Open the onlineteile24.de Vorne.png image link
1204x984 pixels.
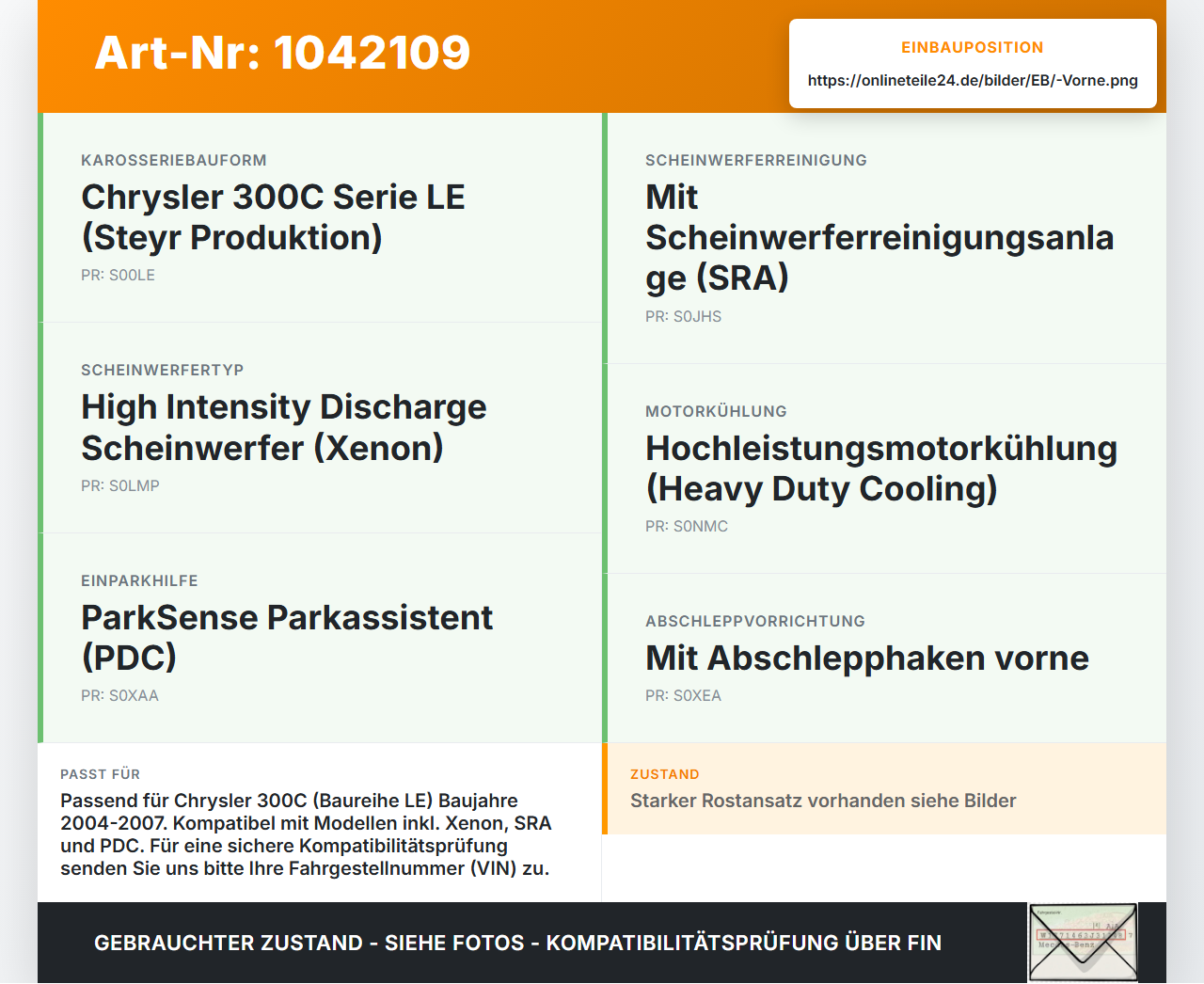[x=973, y=80]
